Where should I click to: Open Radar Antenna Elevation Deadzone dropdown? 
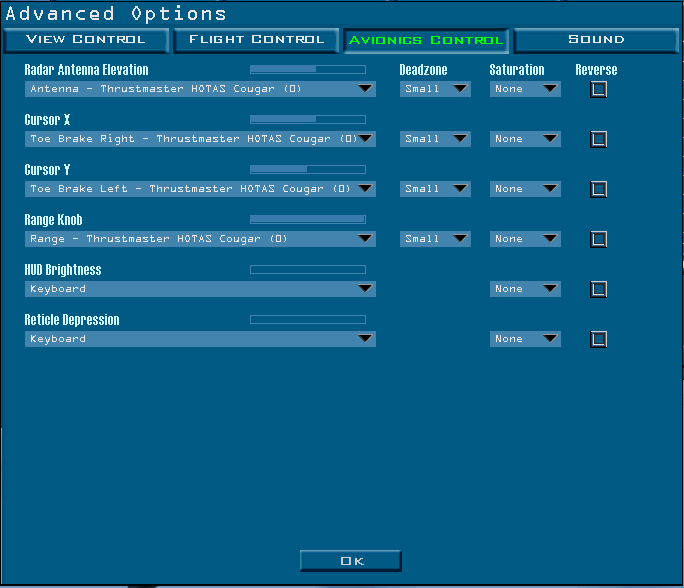(x=435, y=89)
